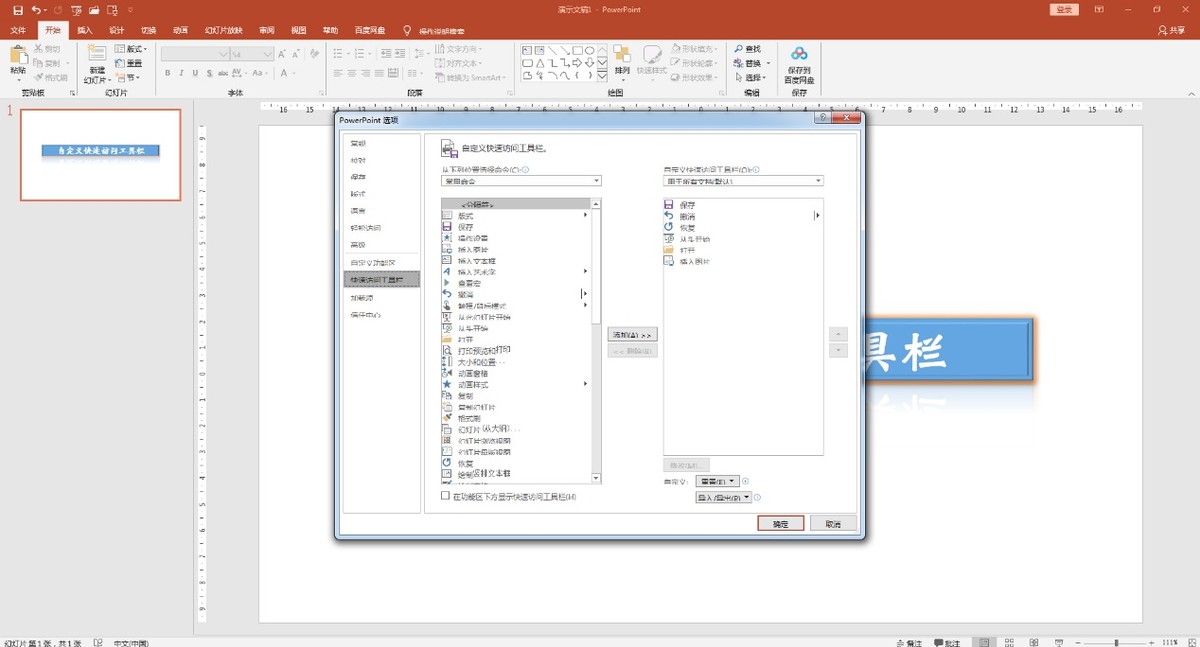Select slide 1 thumbnail in the panel
This screenshot has width=1200, height=647.
pos(100,155)
